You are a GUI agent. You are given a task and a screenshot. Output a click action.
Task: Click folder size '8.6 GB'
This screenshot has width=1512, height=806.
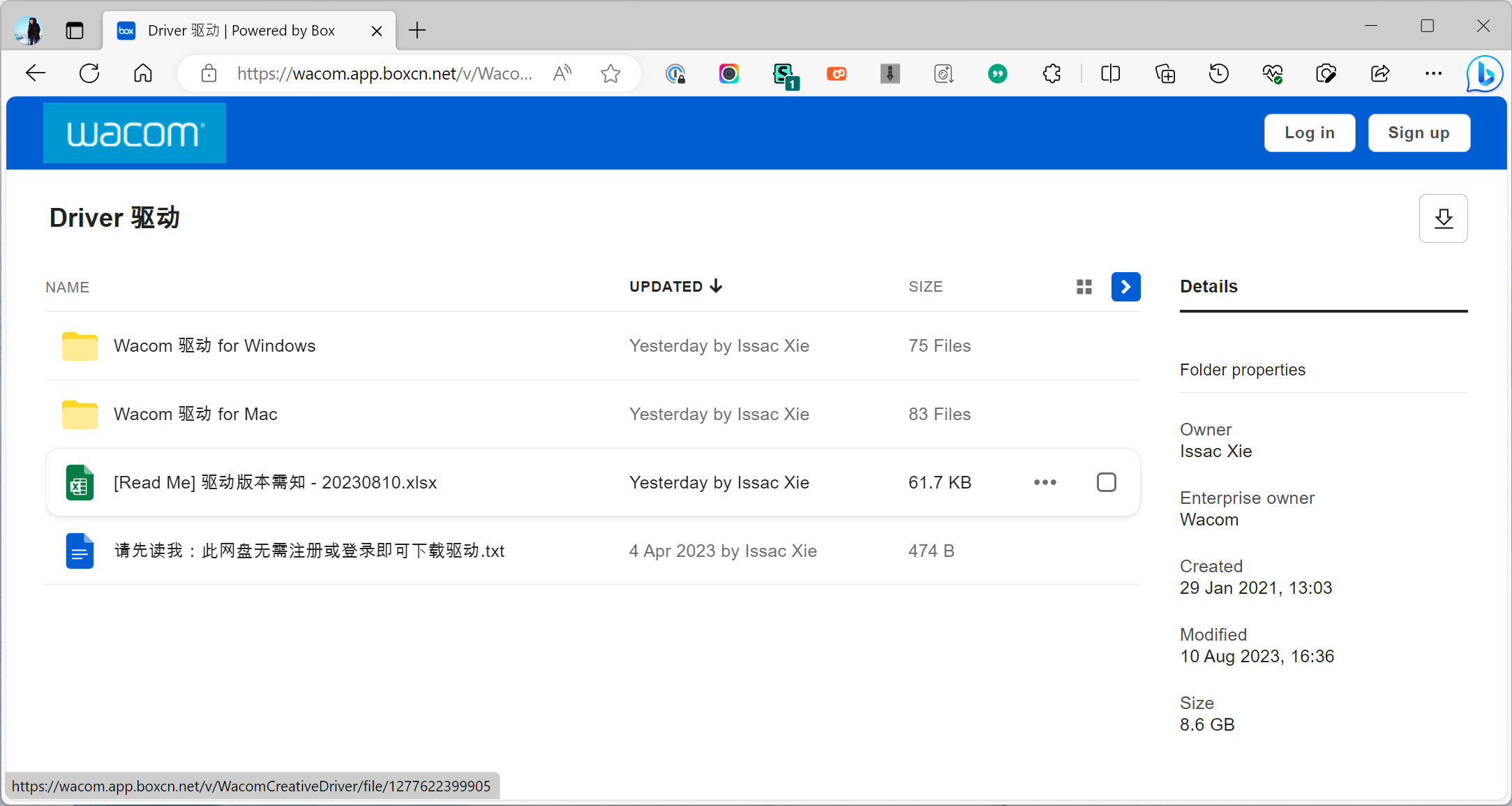(1207, 725)
